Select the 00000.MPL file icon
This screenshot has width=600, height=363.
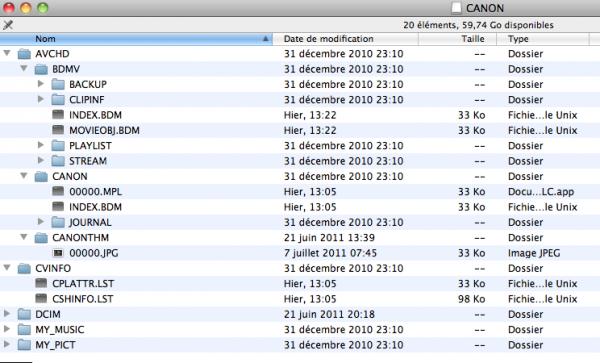pyautogui.click(x=58, y=191)
